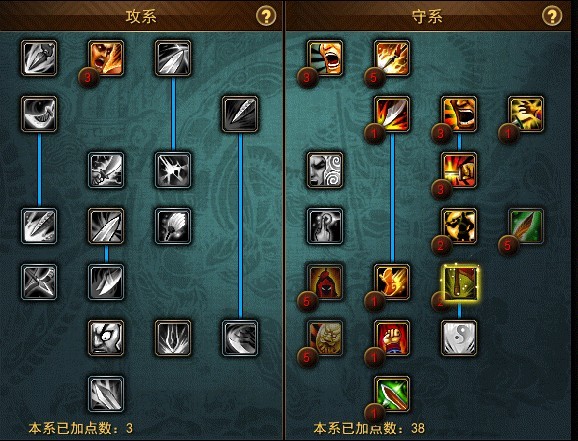Choose the green spear skill at bottom

(392, 394)
